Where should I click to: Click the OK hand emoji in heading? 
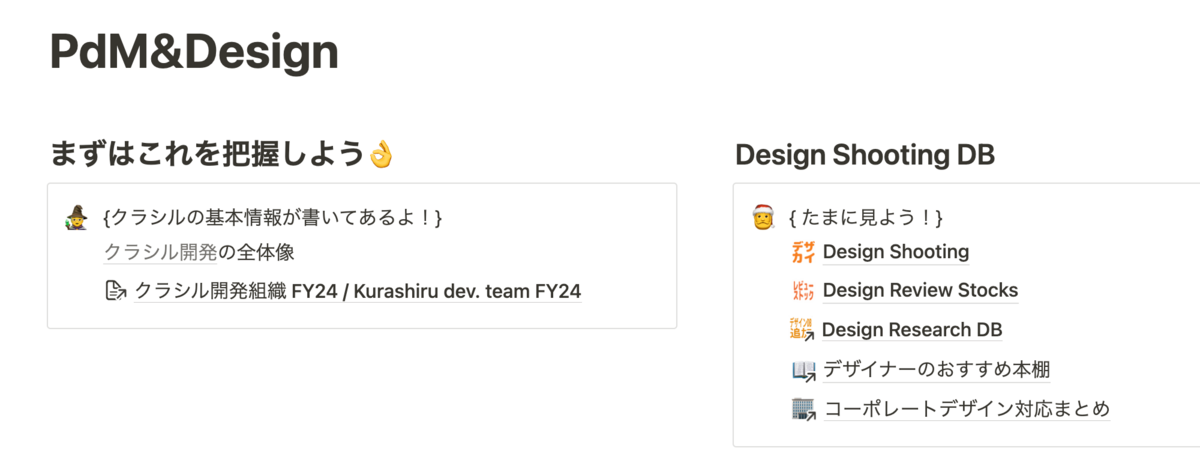(x=382, y=155)
